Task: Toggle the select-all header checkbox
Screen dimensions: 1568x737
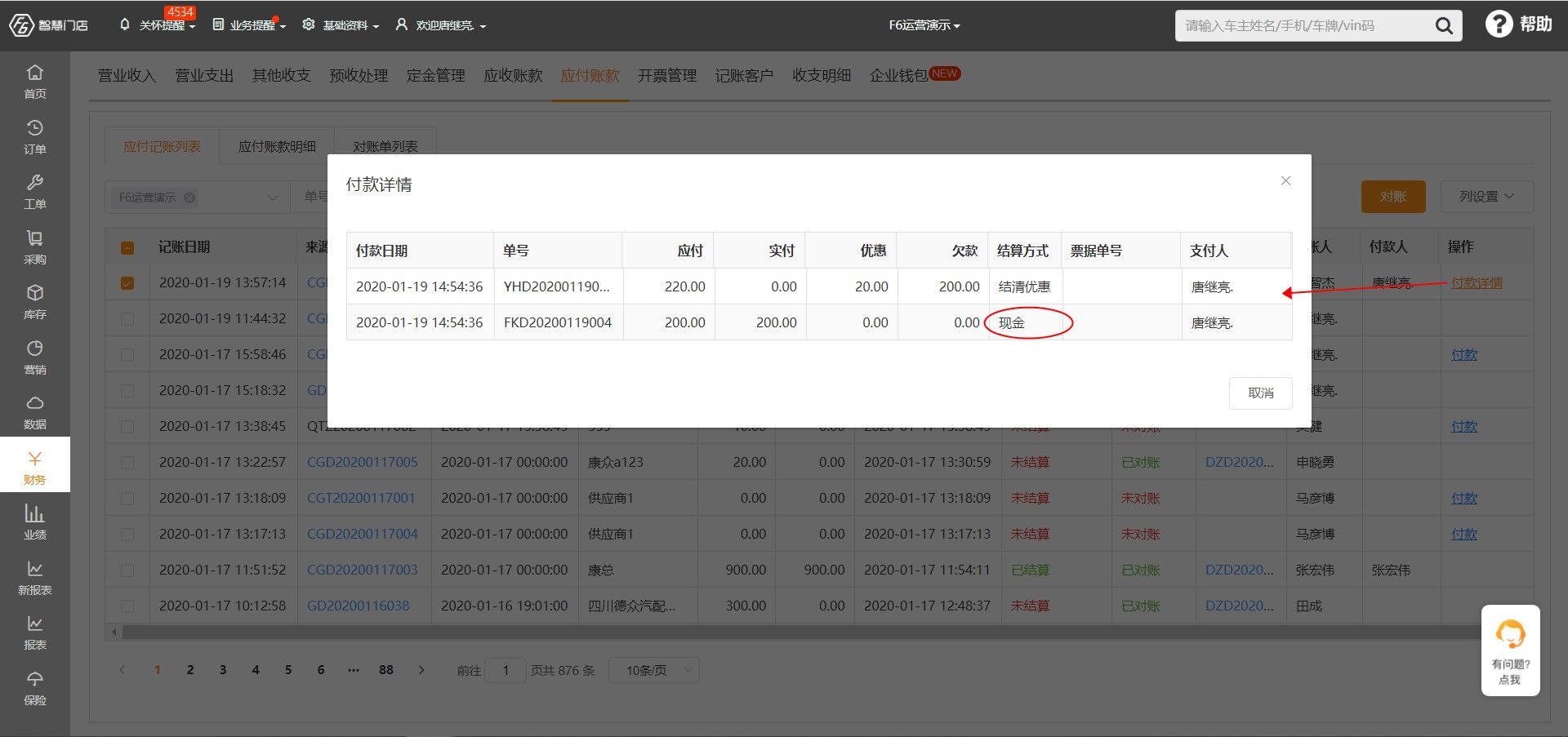Action: tap(127, 248)
